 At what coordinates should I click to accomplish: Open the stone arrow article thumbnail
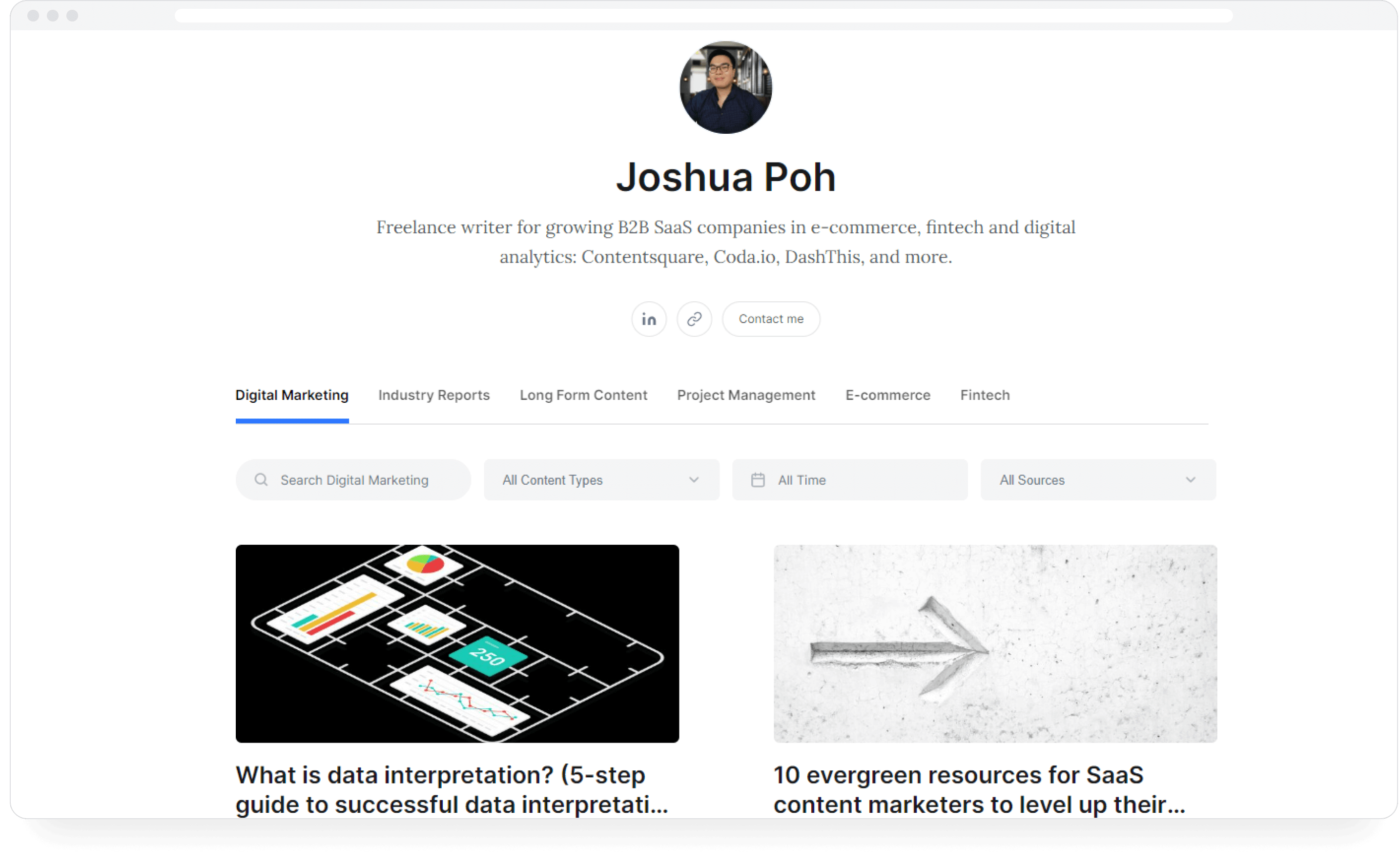[994, 643]
